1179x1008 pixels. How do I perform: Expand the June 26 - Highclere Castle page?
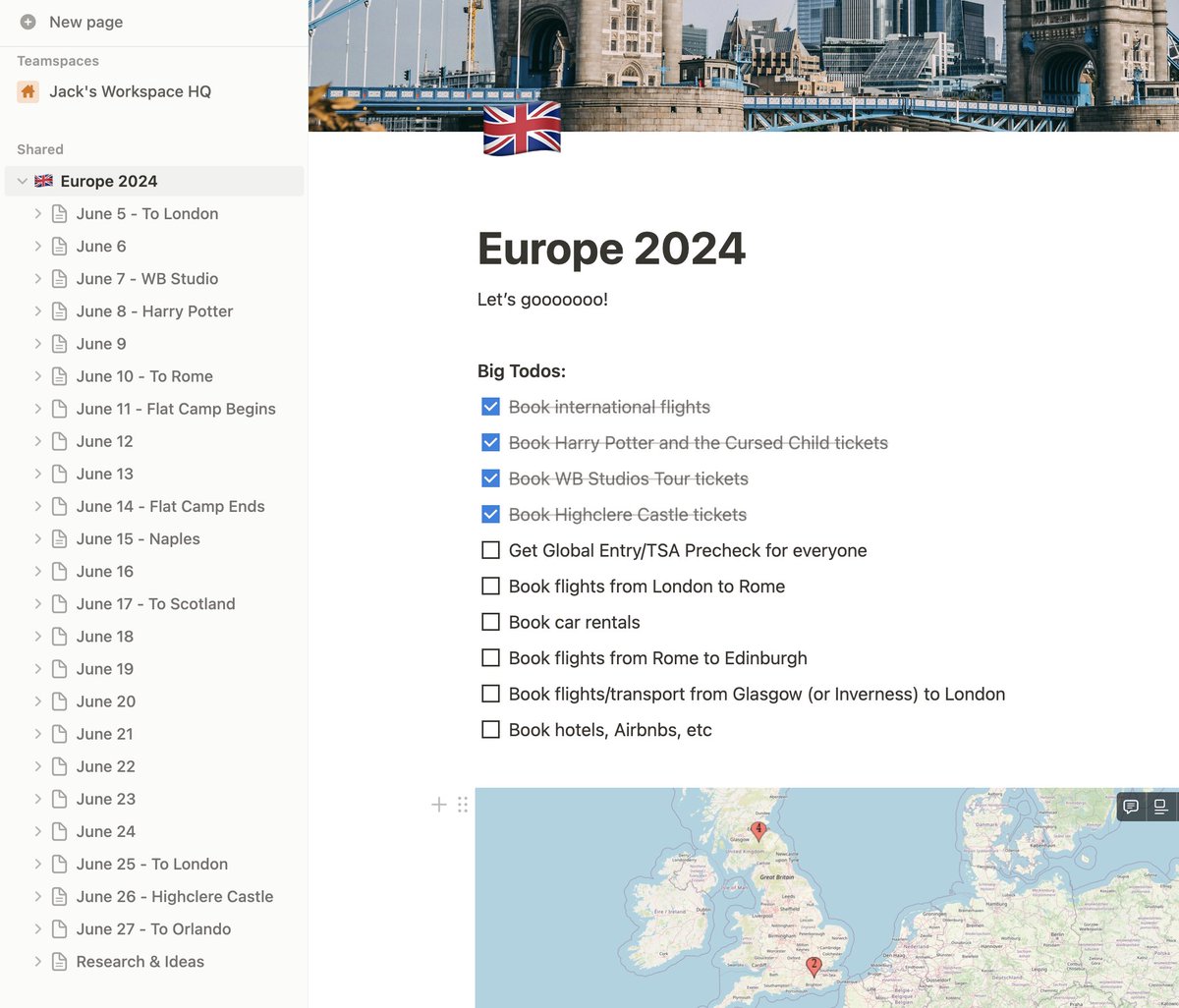37,896
